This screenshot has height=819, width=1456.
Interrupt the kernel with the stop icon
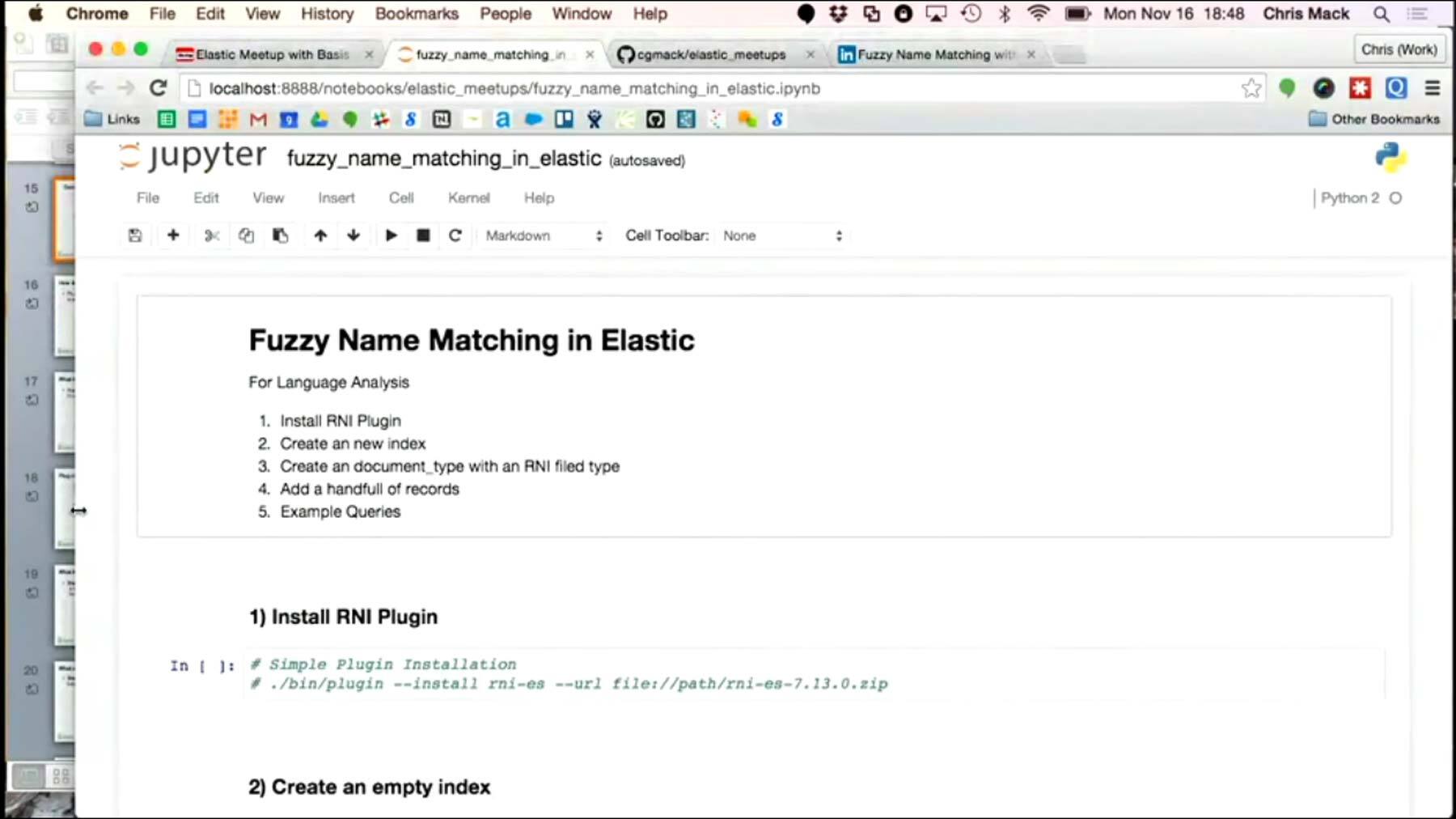point(423,236)
